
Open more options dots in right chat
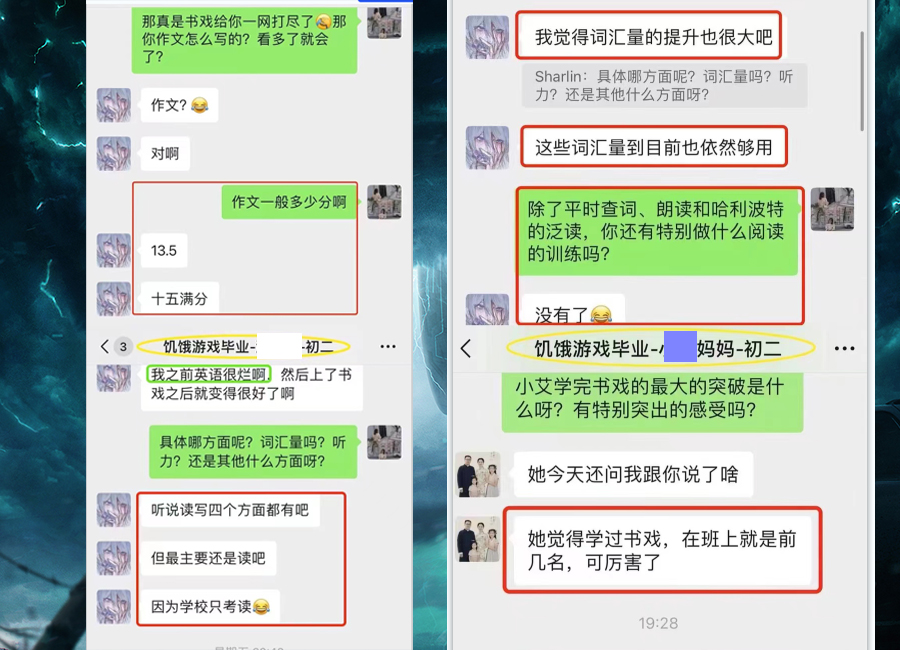pos(844,349)
